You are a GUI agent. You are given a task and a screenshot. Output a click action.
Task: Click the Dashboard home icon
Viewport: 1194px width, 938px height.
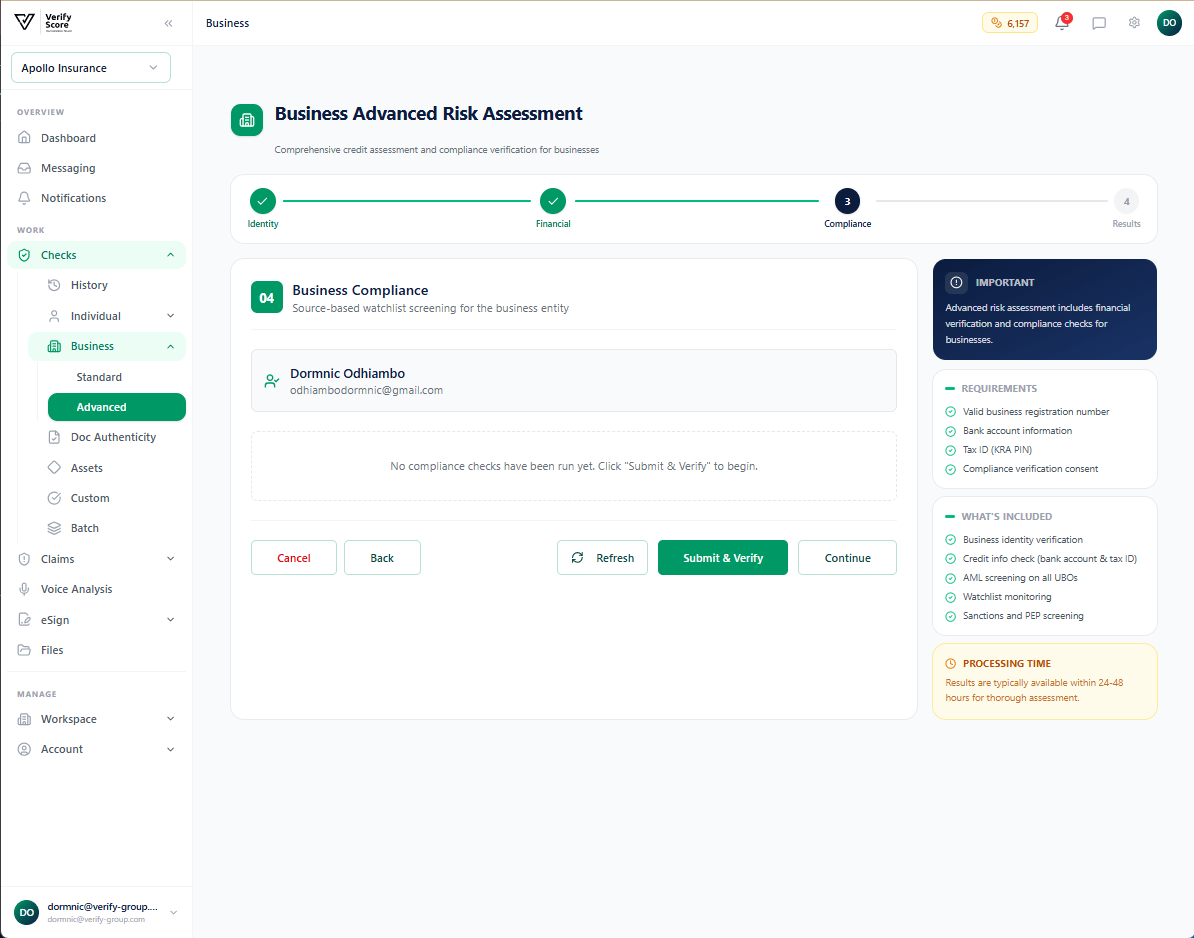pyautogui.click(x=24, y=138)
